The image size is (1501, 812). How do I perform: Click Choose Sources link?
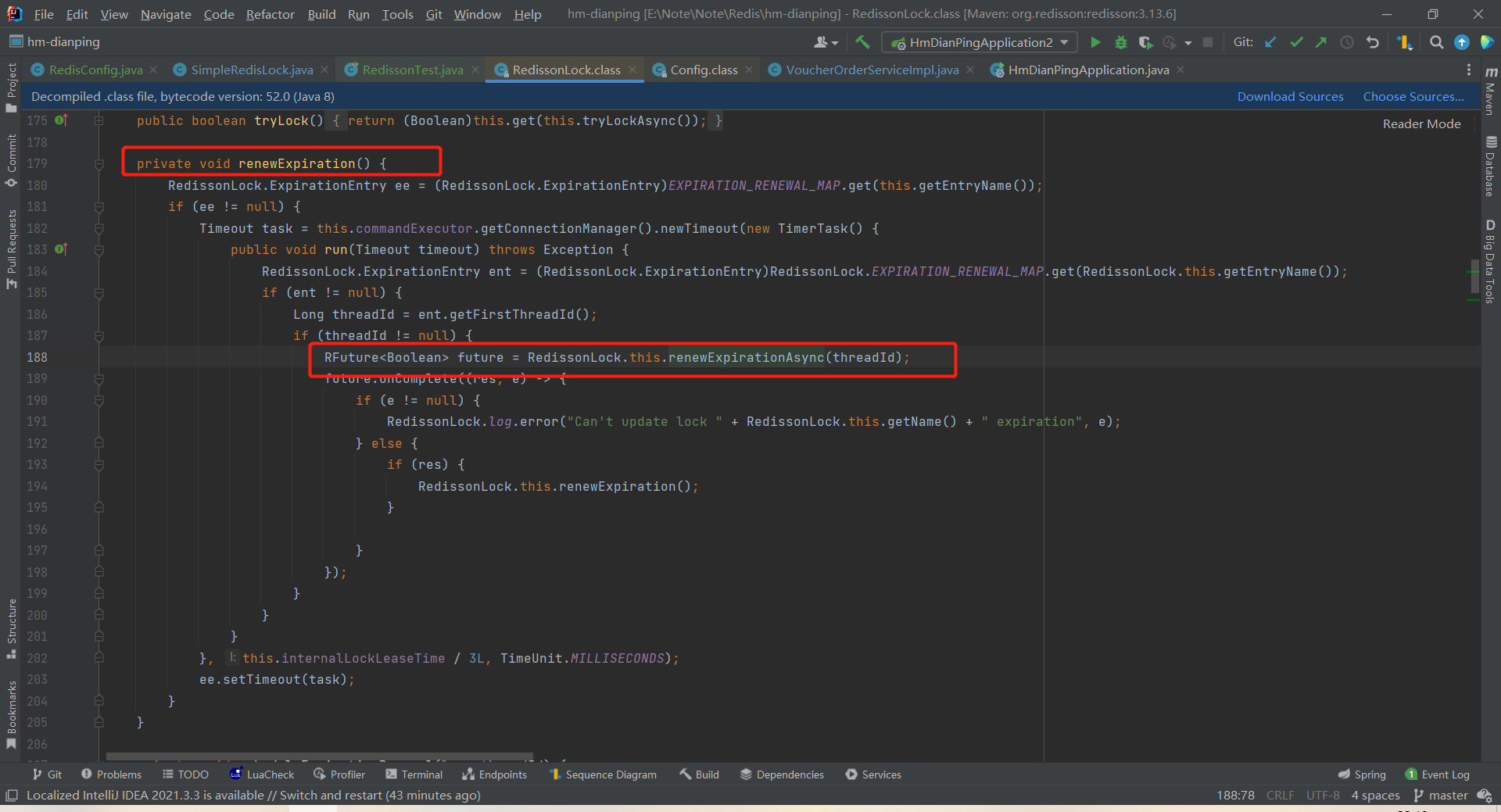tap(1413, 97)
